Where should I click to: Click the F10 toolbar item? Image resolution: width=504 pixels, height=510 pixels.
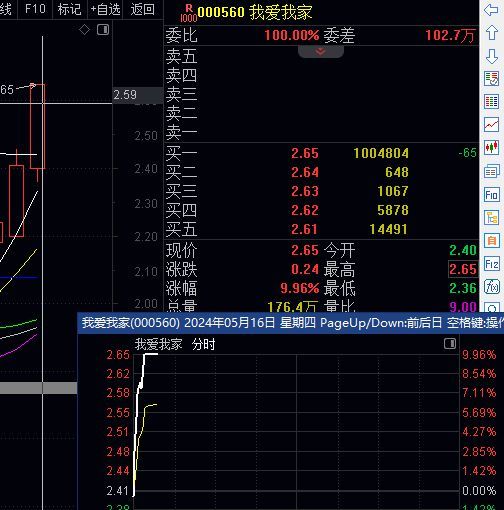35,9
